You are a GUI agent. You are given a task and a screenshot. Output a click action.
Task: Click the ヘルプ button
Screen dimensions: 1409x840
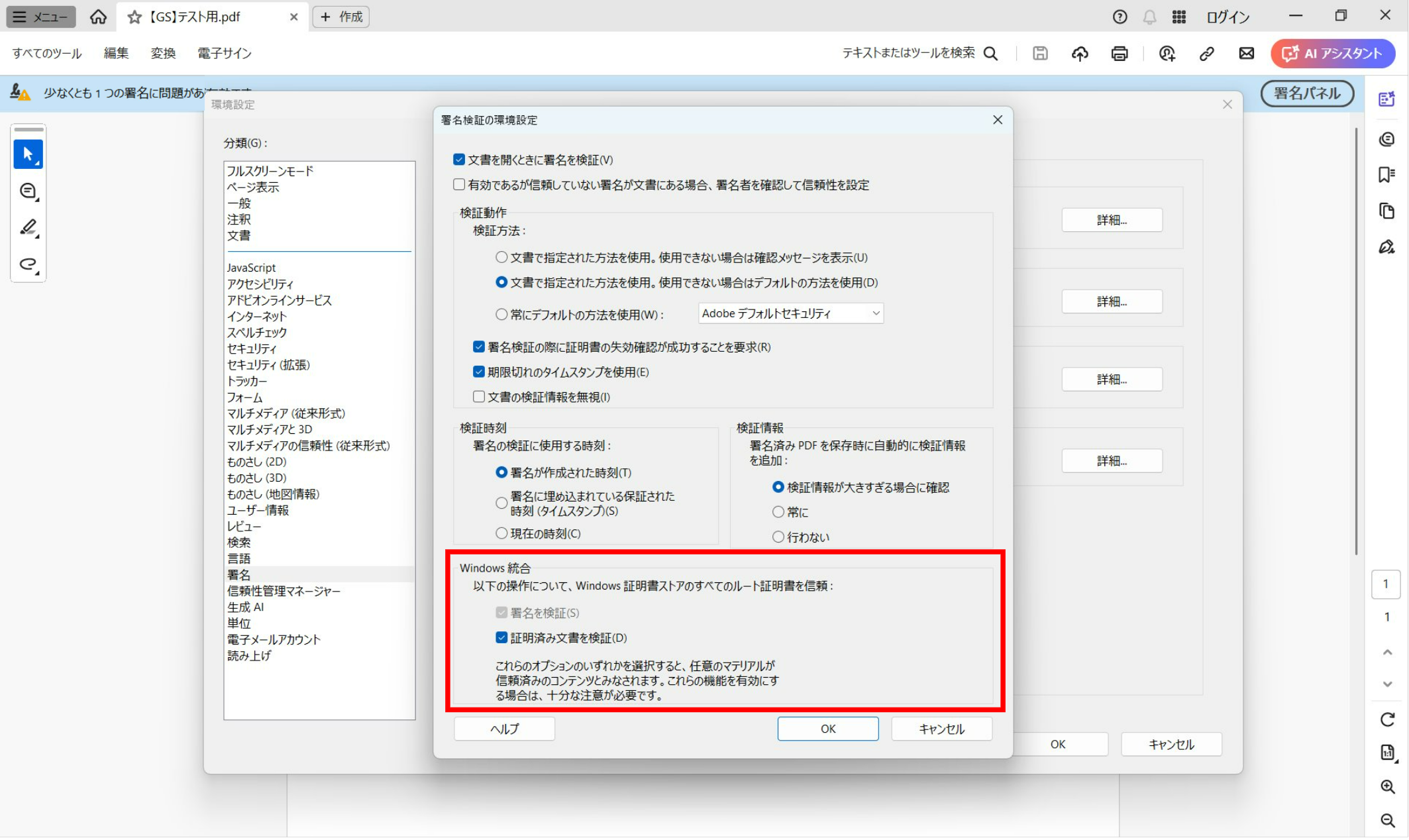[503, 728]
